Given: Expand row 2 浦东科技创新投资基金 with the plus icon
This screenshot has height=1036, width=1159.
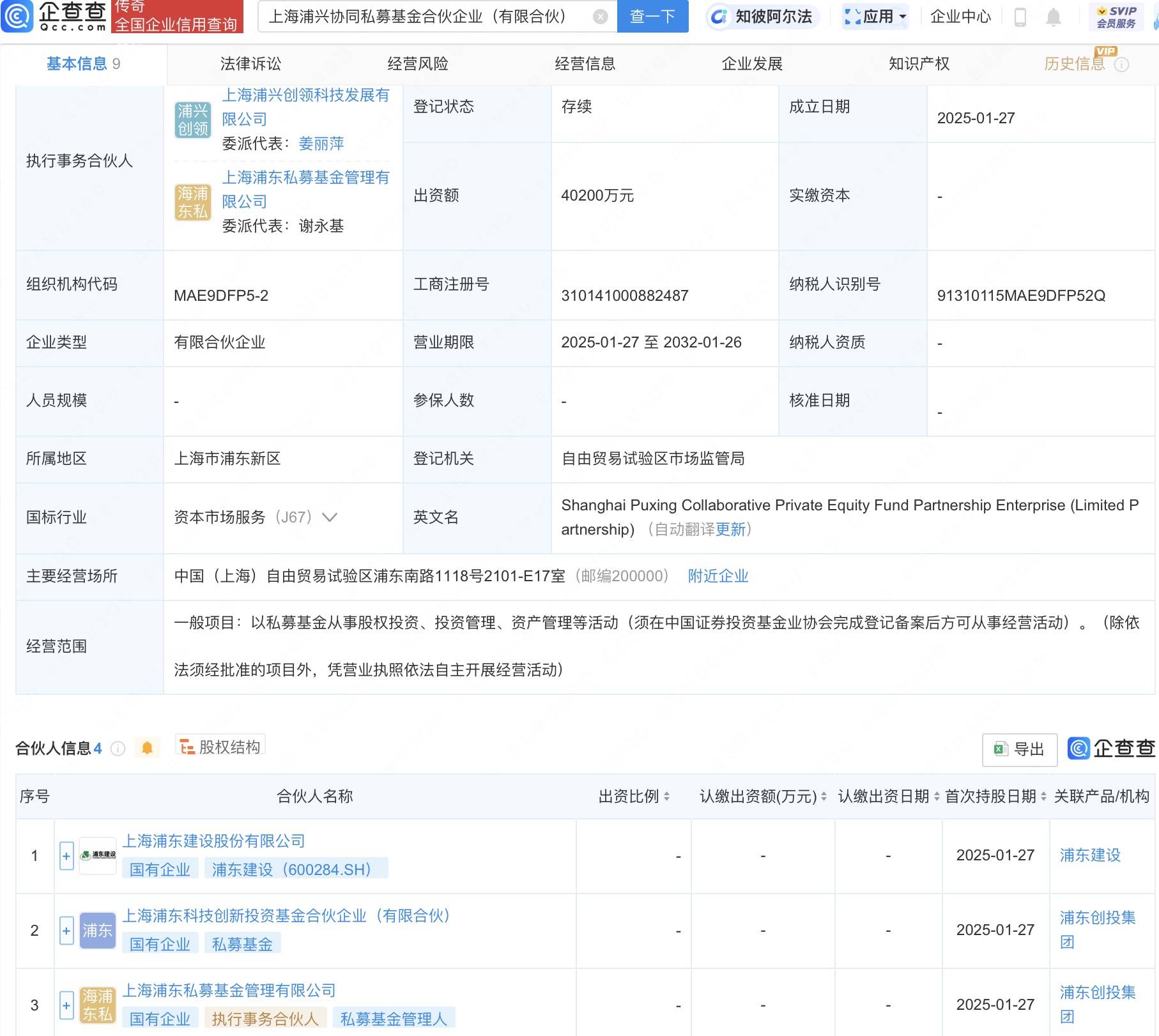Looking at the screenshot, I should coord(66,931).
